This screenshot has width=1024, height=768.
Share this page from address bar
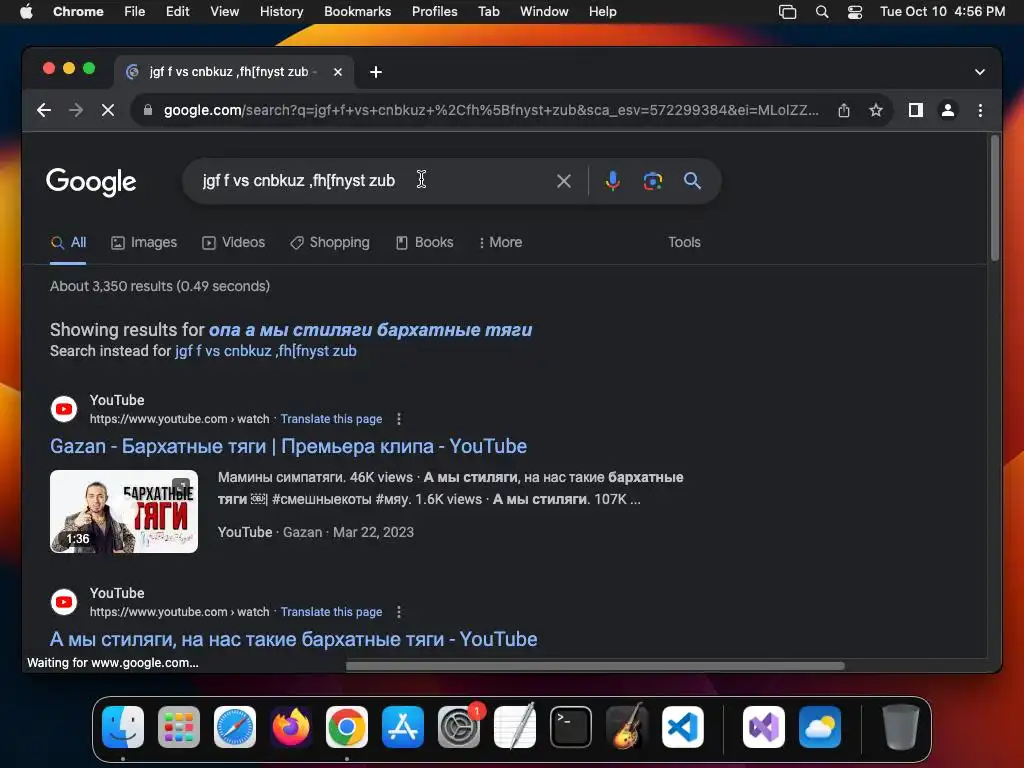(844, 110)
